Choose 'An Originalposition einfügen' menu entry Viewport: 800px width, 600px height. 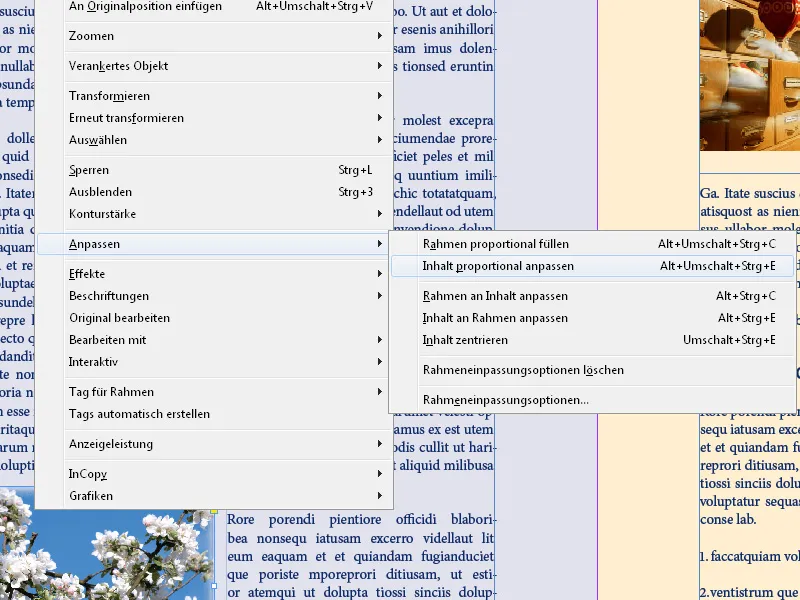[214, 7]
